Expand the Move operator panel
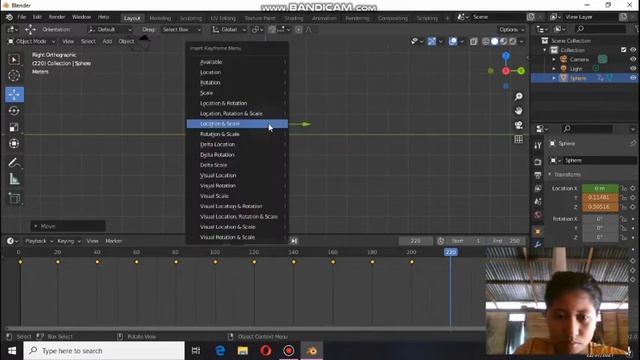The height and width of the screenshot is (360, 640). pos(68,226)
